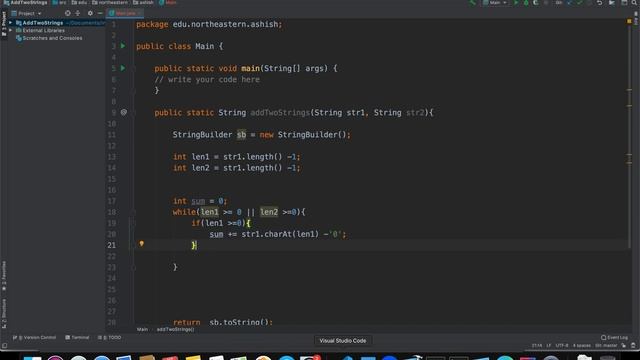Click the addTwoStrings() breadcrumb below the editor

176,329
